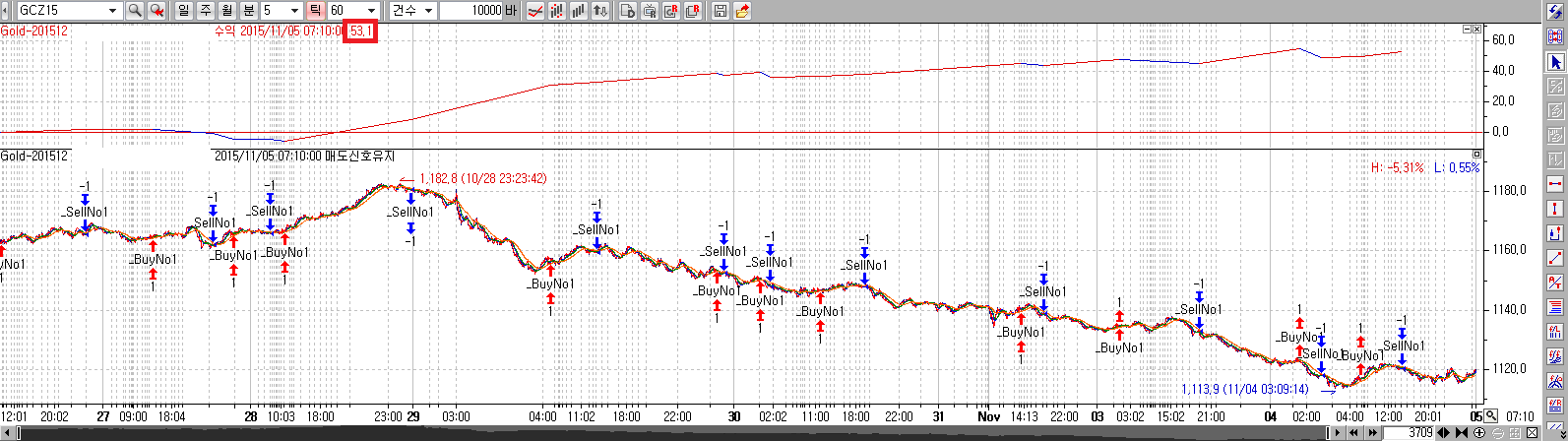1568x441 pixels.
Task: Switch chart period to weekly (주)
Action: [x=205, y=11]
